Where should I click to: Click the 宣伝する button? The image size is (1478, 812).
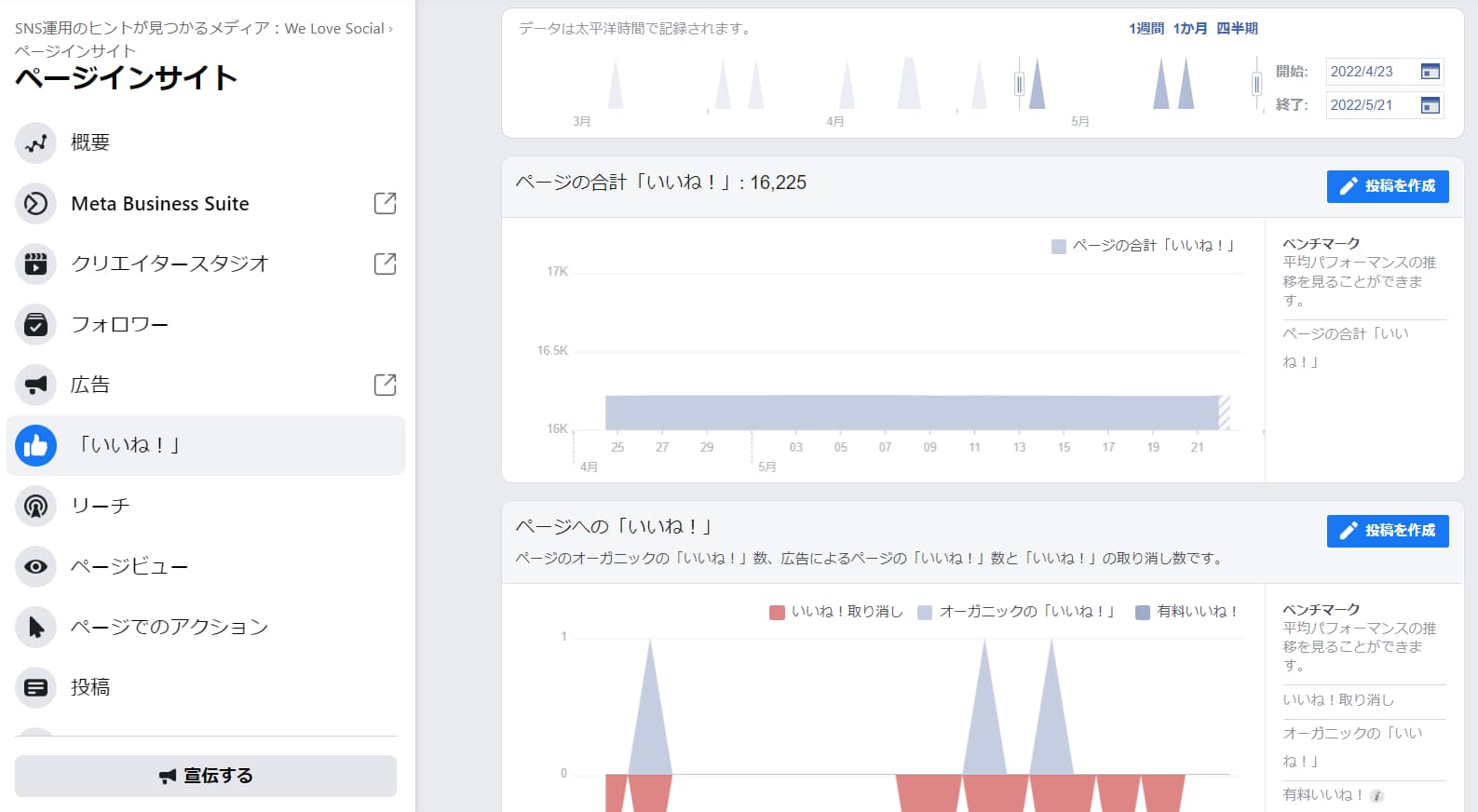pos(206,776)
